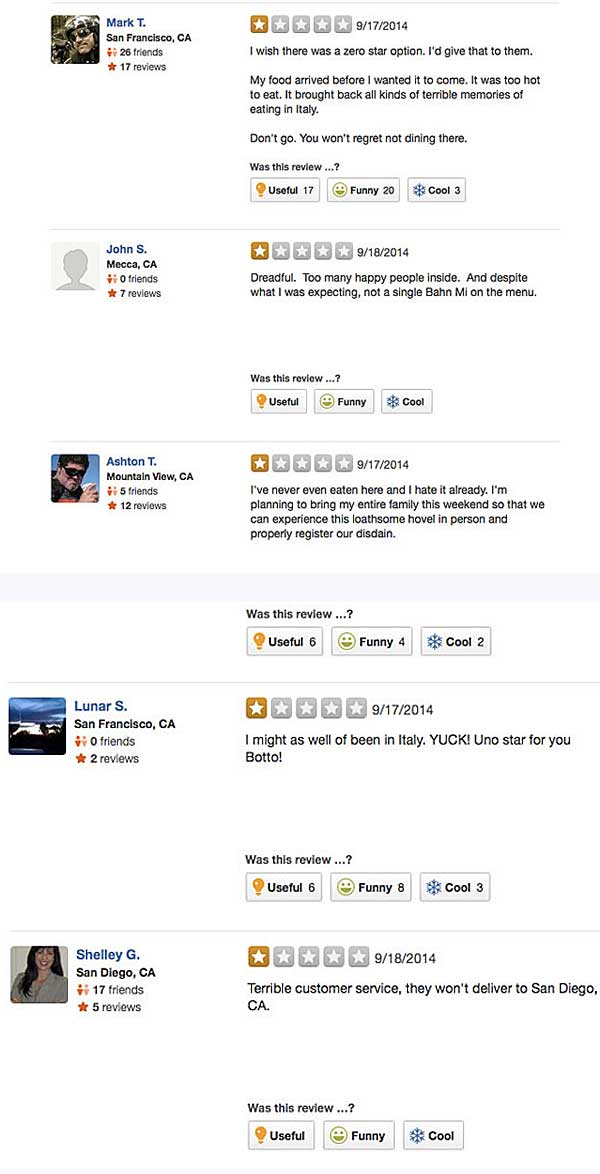Vote Shelley G.'s review as Funny
Screen dimensions: 600x1174
point(358,1135)
